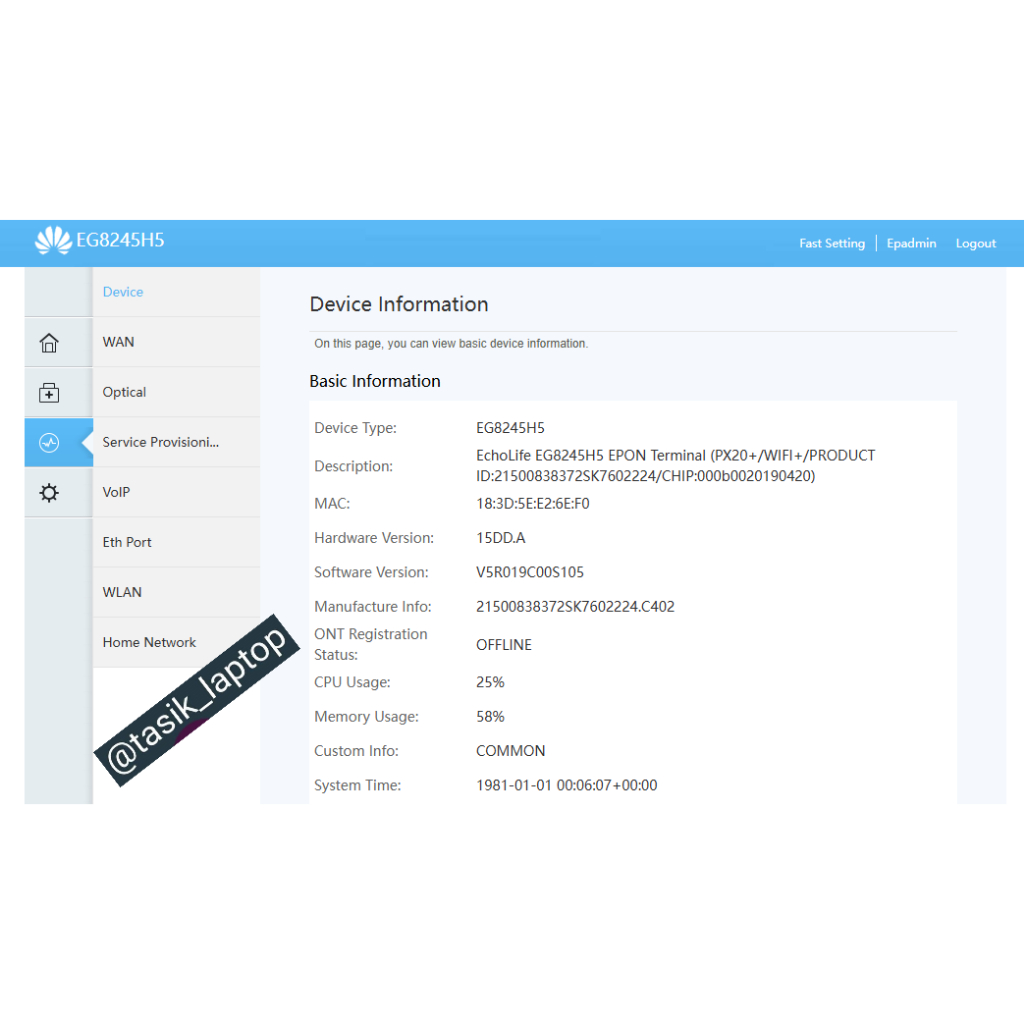
Task: Click the System Time value 1981-01-01
Action: pyautogui.click(x=566, y=786)
